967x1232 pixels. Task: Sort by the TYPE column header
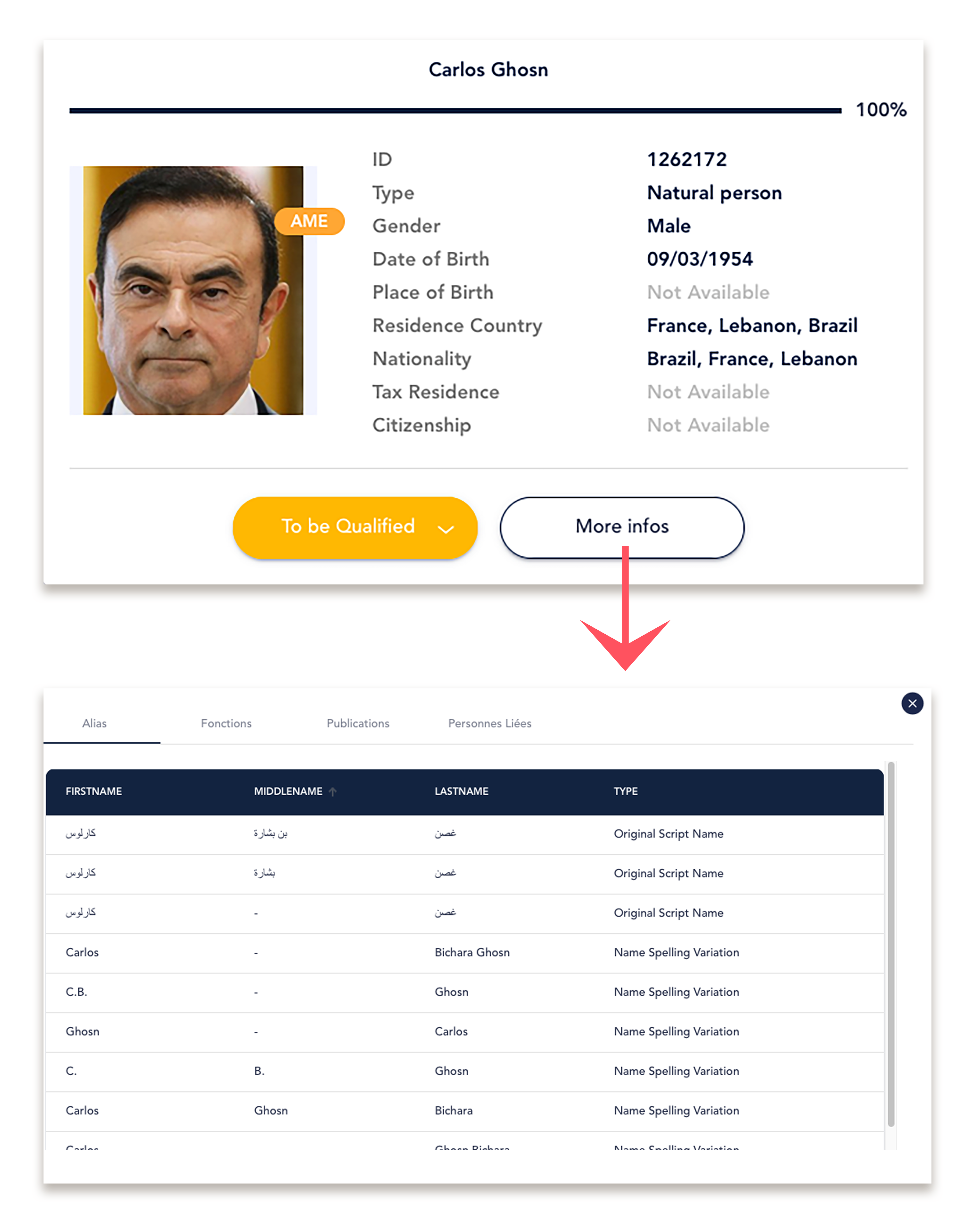click(x=626, y=792)
